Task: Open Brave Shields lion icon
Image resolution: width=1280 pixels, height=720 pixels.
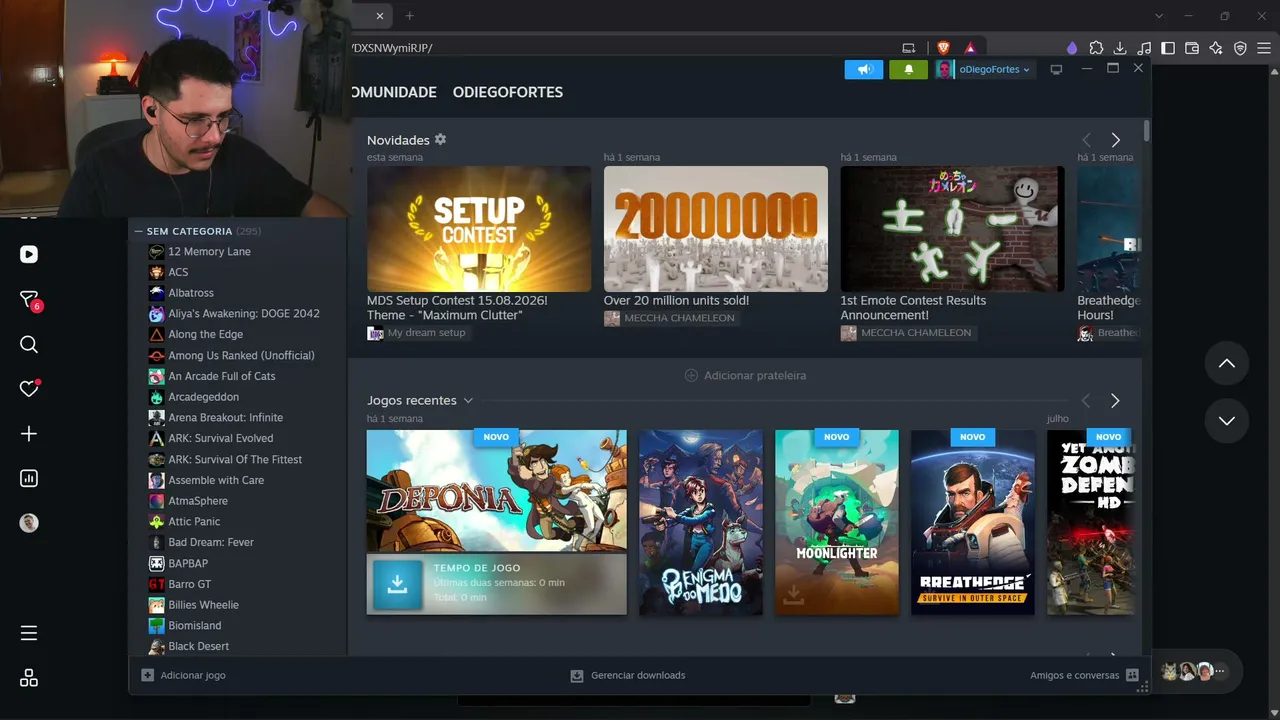Action: click(943, 48)
